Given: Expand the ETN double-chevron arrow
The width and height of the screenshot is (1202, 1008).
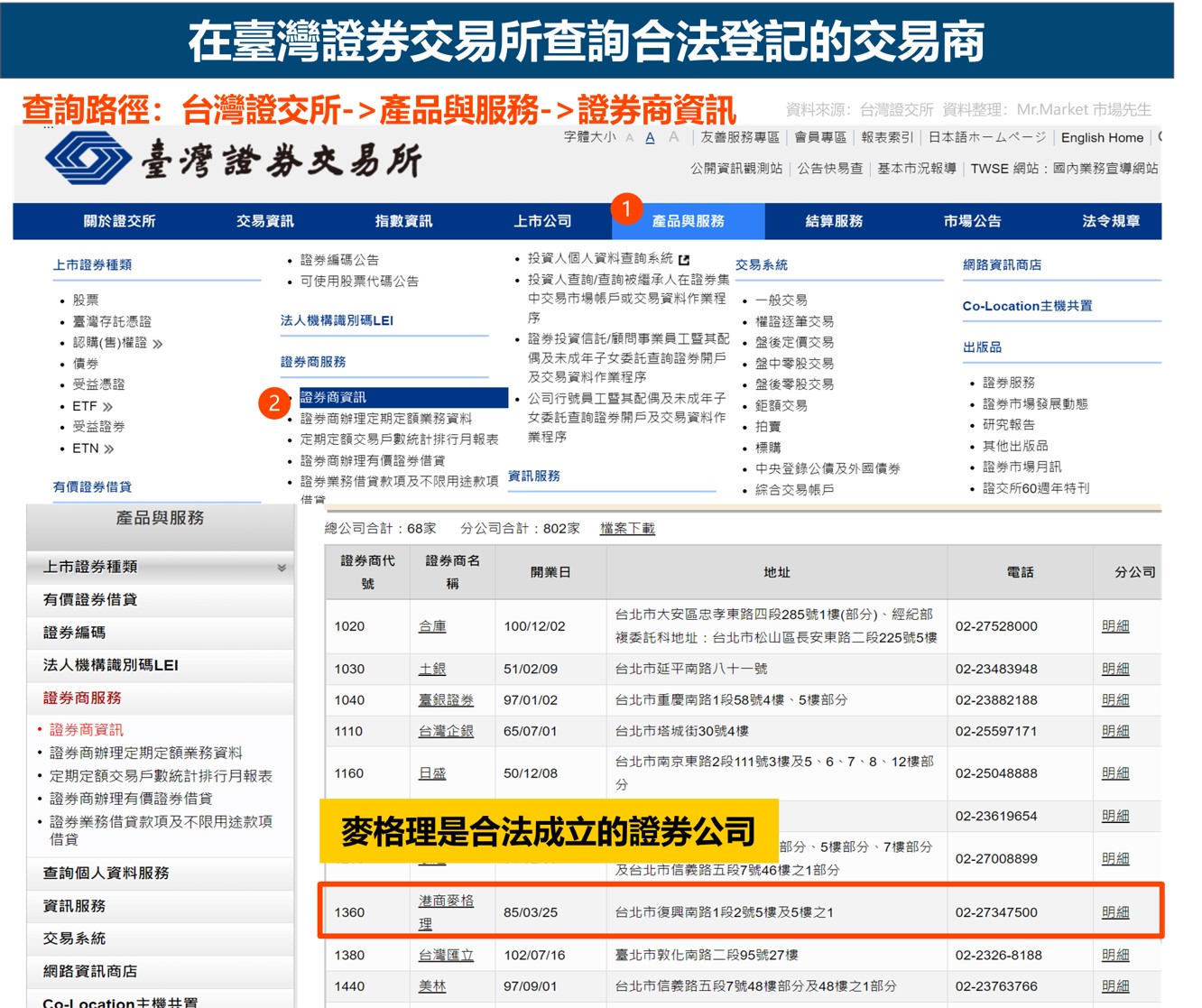Looking at the screenshot, I should coord(108,449).
